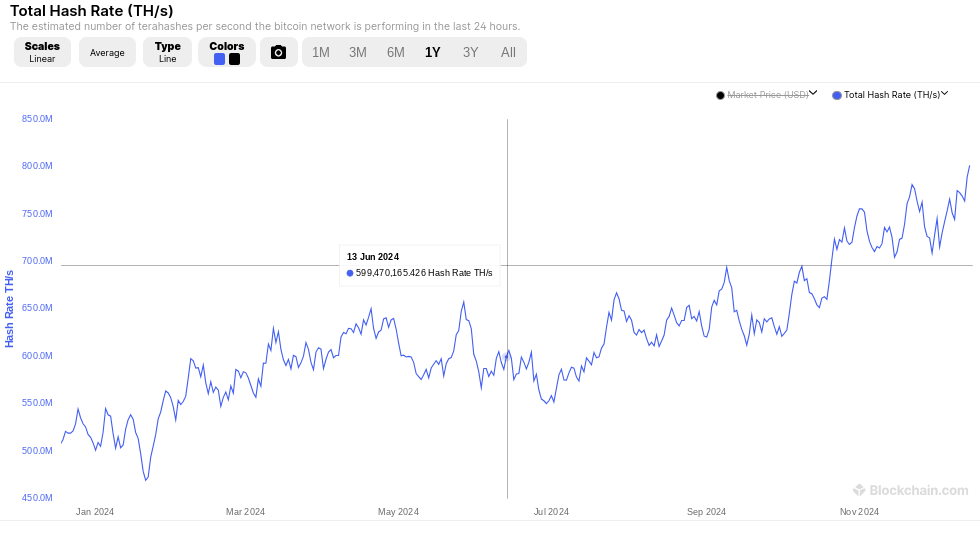Switch to the 1M time range
Viewport: 980px width, 535px height.
[320, 52]
